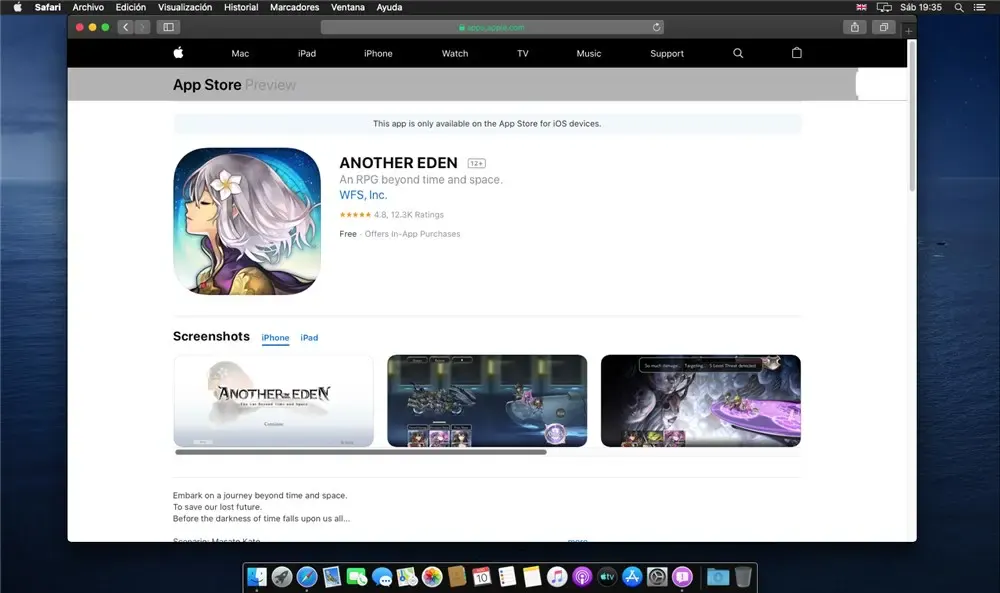Launch Podcasts from the Dock
The width and height of the screenshot is (1000, 593).
582,576
